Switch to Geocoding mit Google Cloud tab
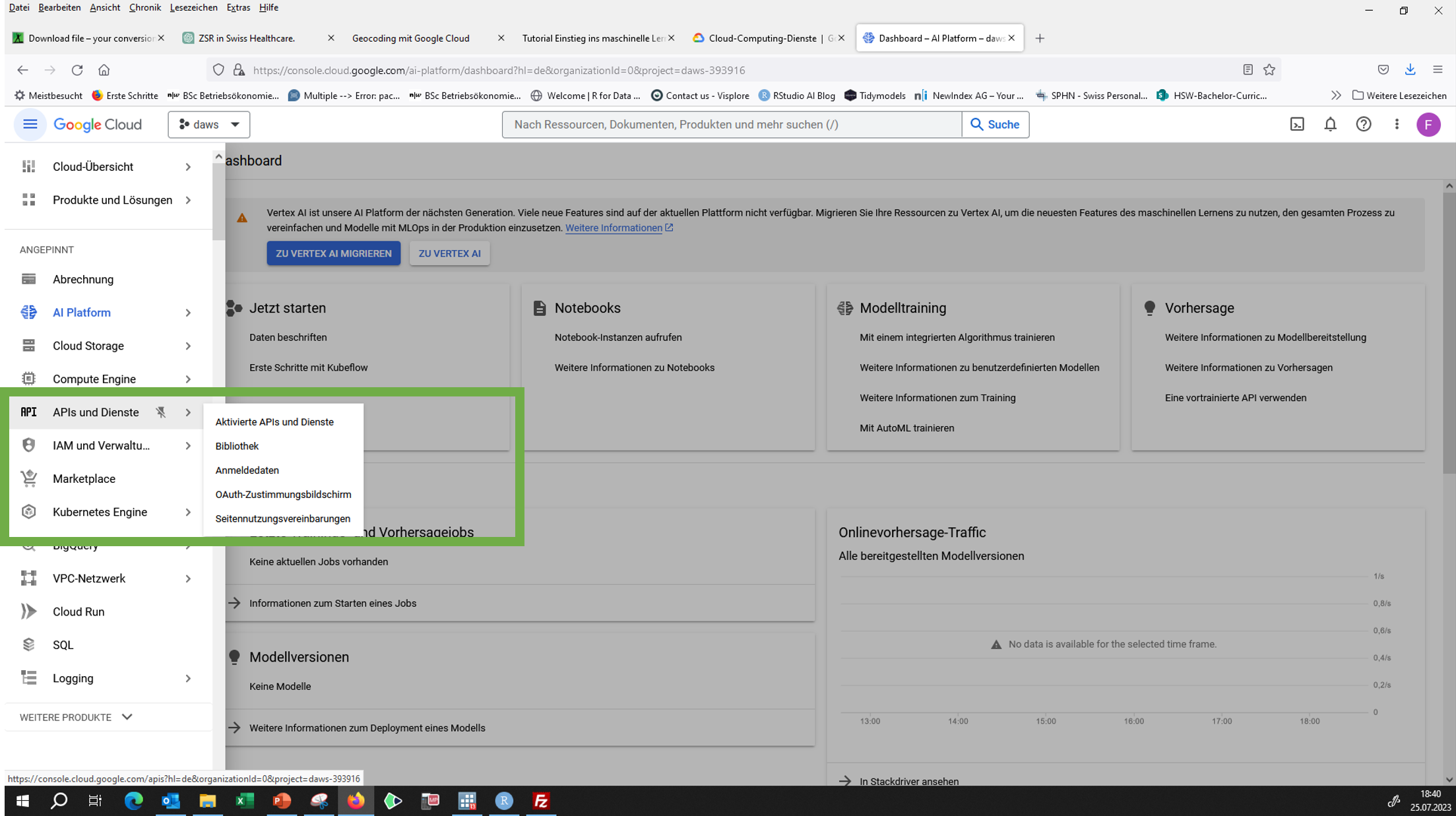 (410, 38)
